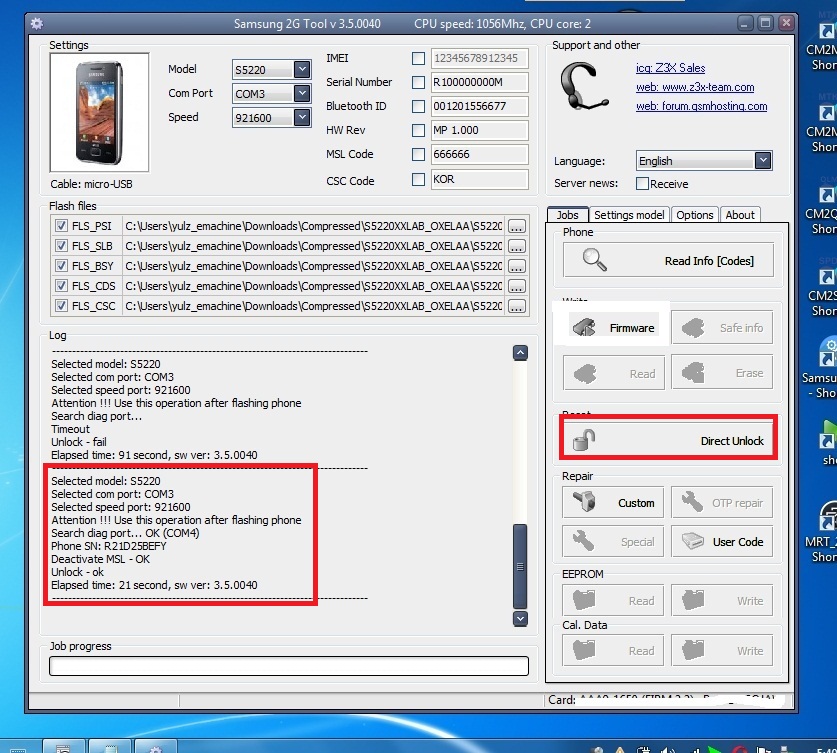The image size is (837, 753).
Task: Click the Serial Number input field
Action: (479, 82)
